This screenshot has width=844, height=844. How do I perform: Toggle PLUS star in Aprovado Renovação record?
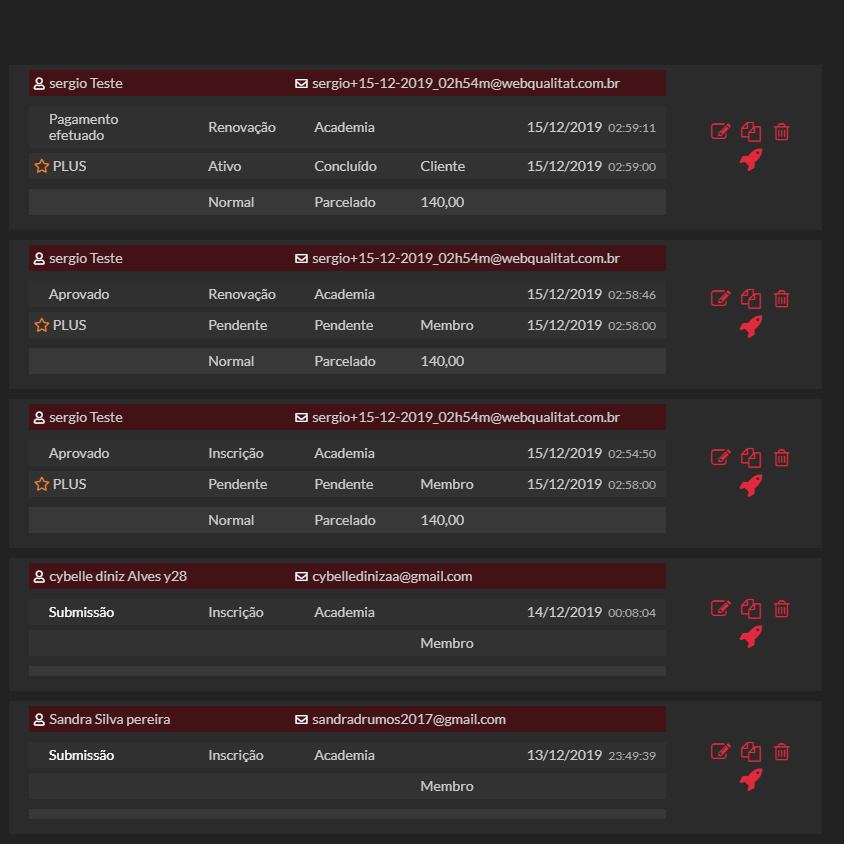click(41, 325)
